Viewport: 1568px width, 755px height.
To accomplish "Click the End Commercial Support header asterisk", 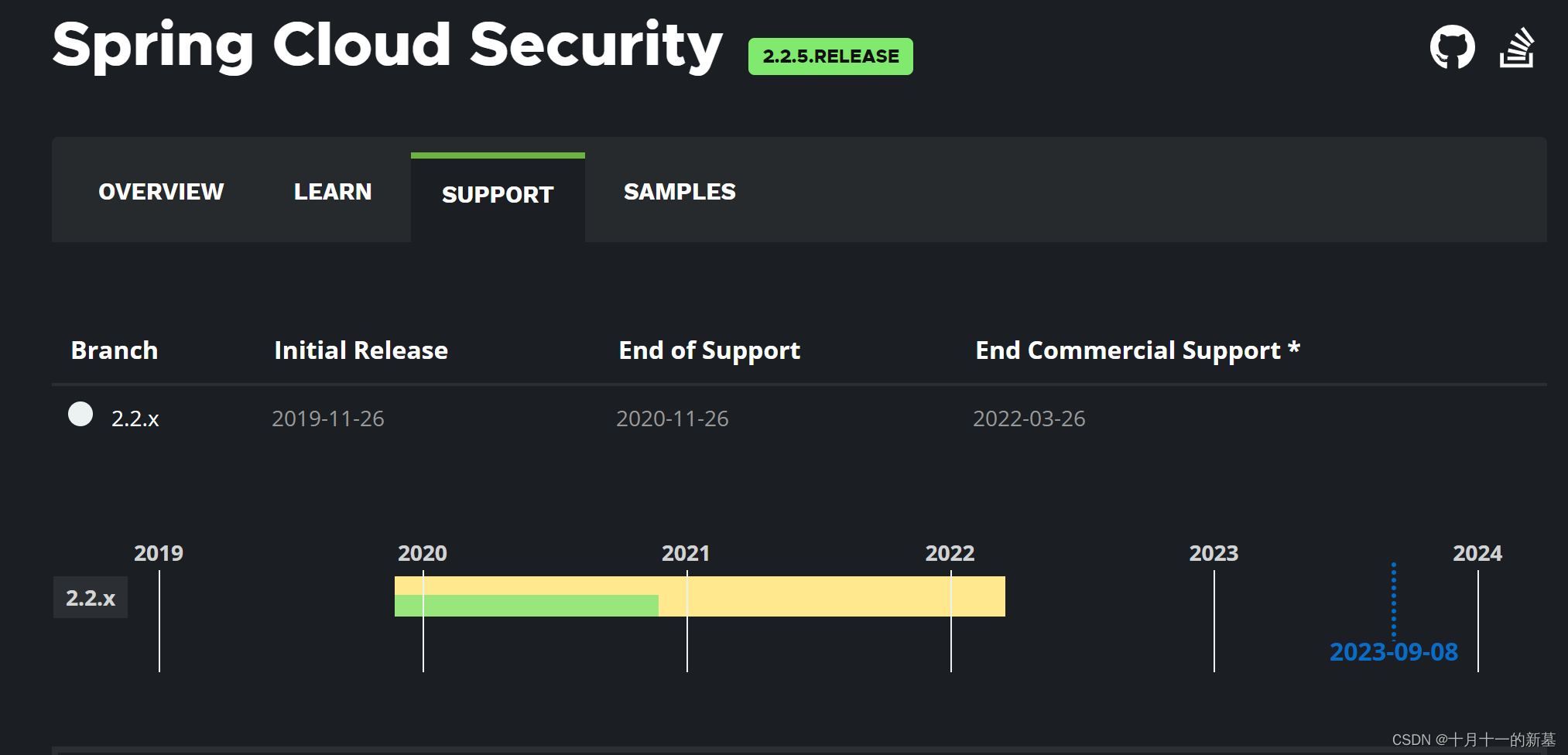I will 1294,350.
